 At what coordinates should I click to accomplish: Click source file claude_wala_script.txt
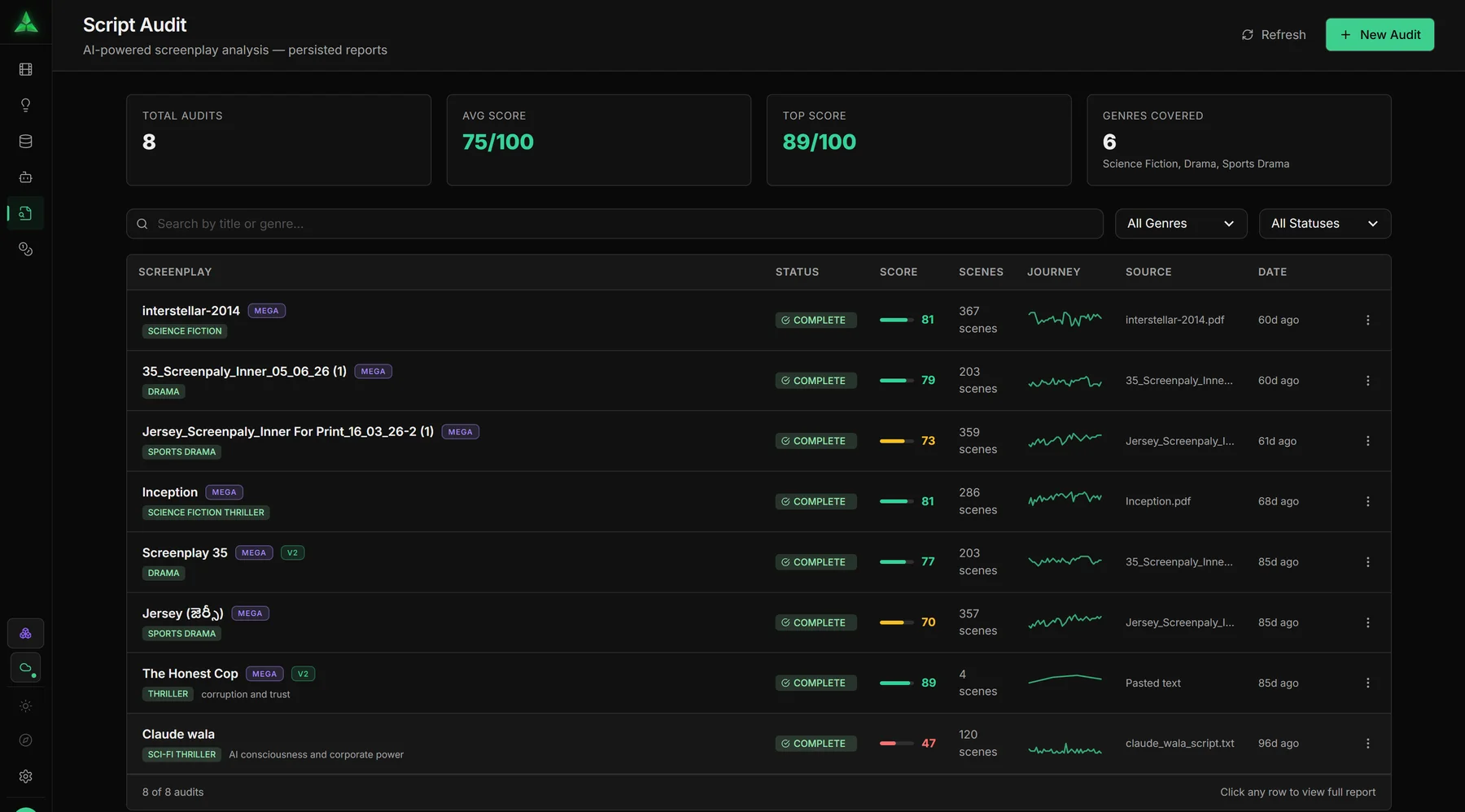coord(1179,744)
